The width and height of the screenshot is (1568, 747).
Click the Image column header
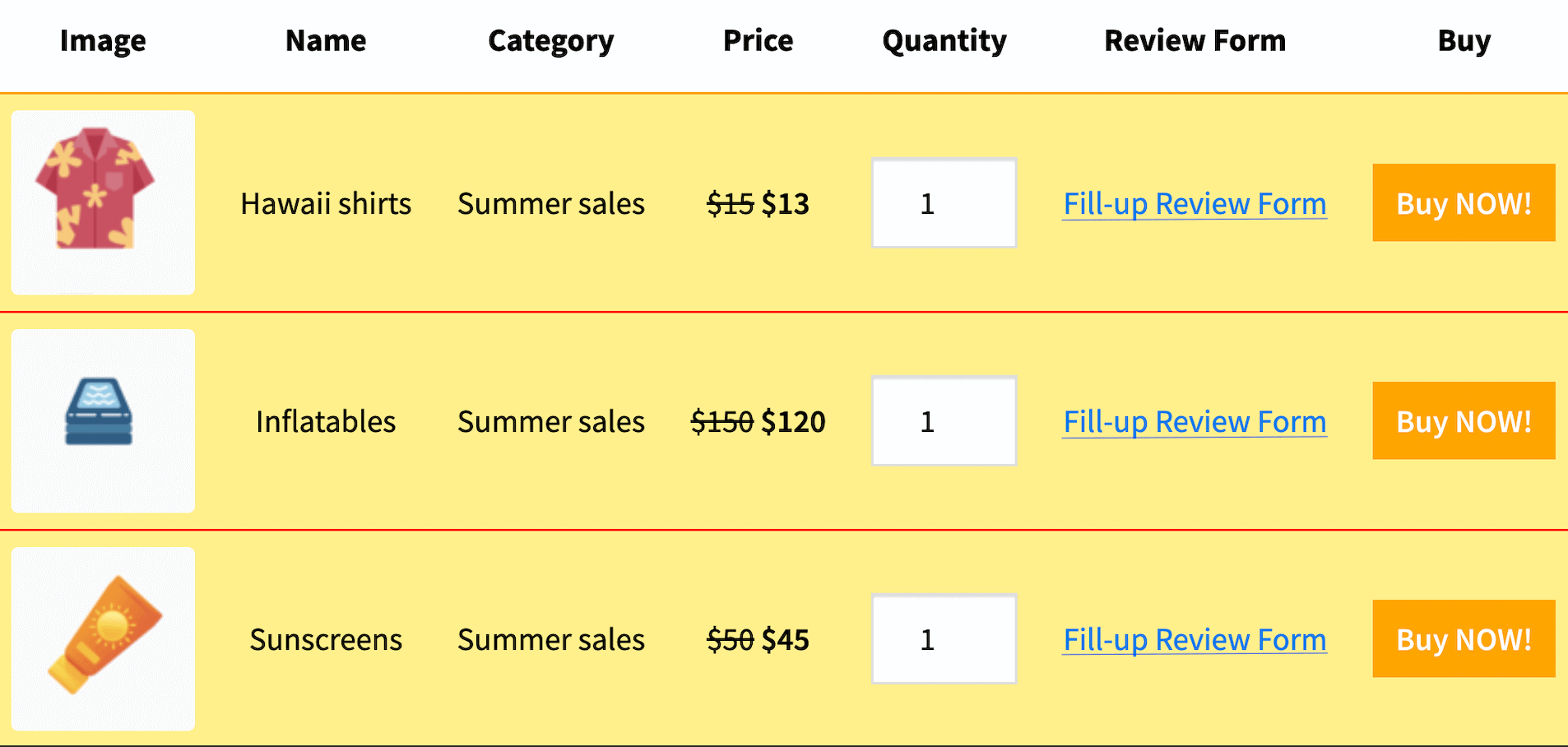102,40
